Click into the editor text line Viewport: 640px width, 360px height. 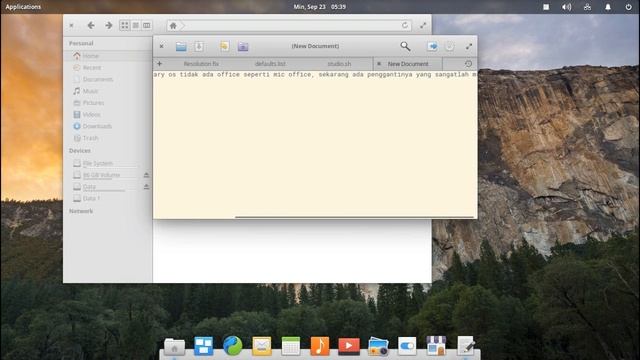315,75
